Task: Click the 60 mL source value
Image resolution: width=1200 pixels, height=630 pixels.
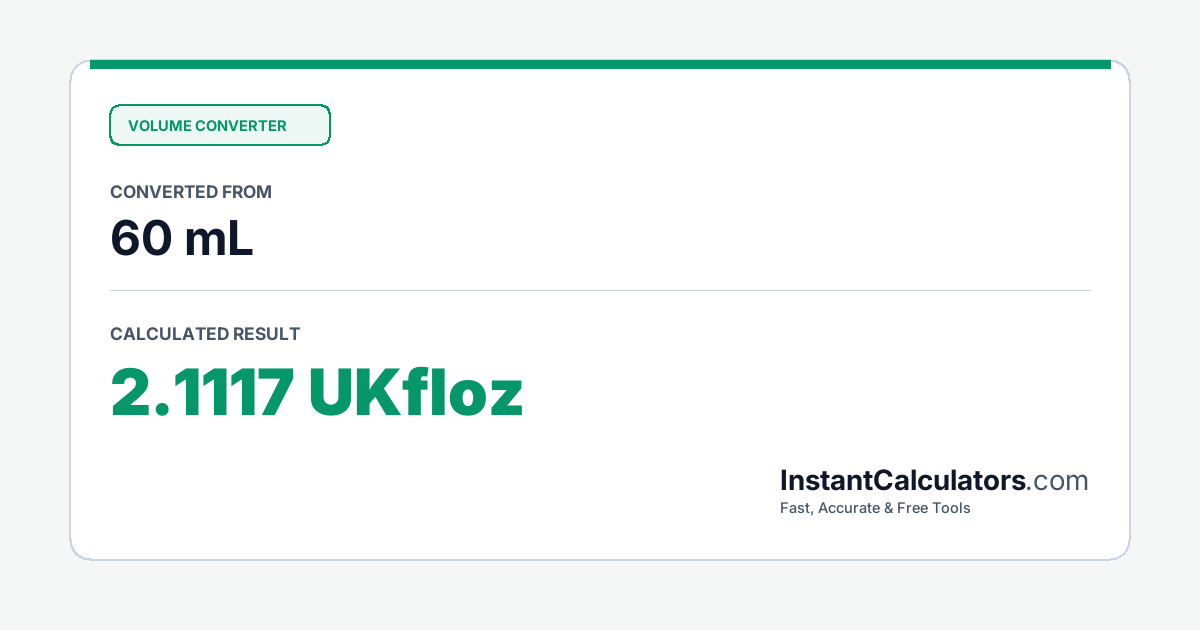Action: pyautogui.click(x=182, y=239)
